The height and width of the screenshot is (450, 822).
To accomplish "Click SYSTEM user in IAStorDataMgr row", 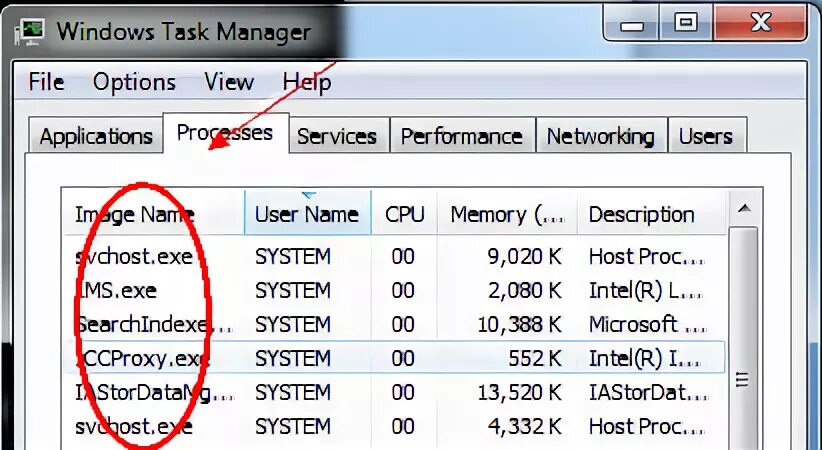I will (x=293, y=392).
